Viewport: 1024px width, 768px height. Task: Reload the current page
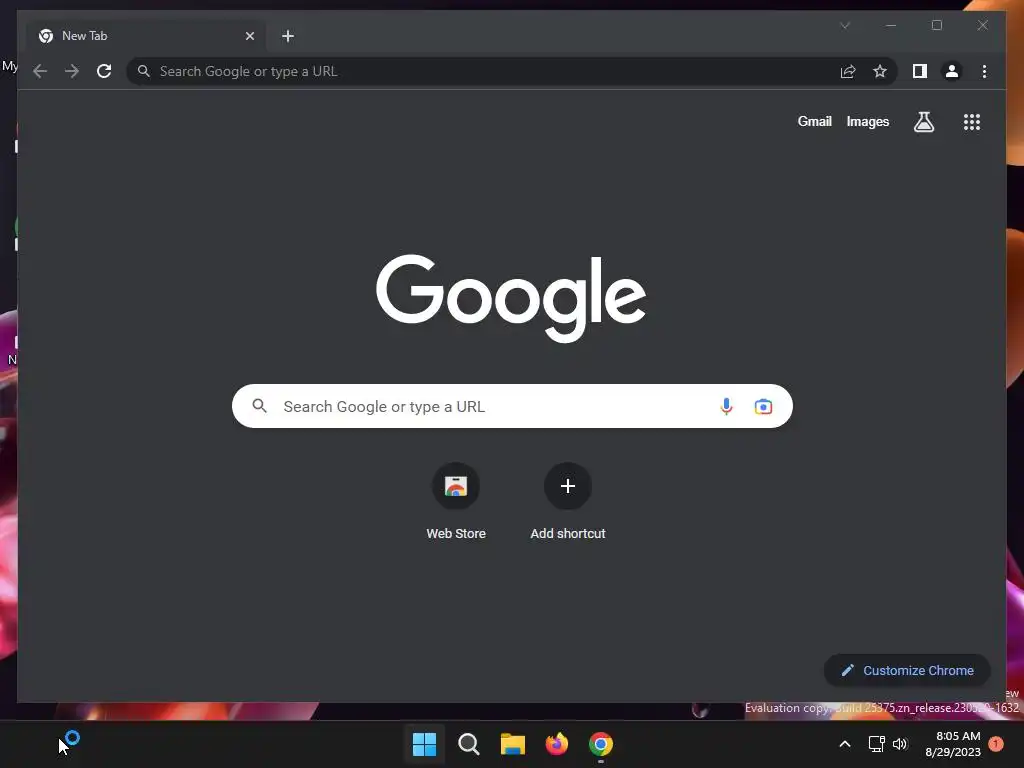click(x=104, y=71)
